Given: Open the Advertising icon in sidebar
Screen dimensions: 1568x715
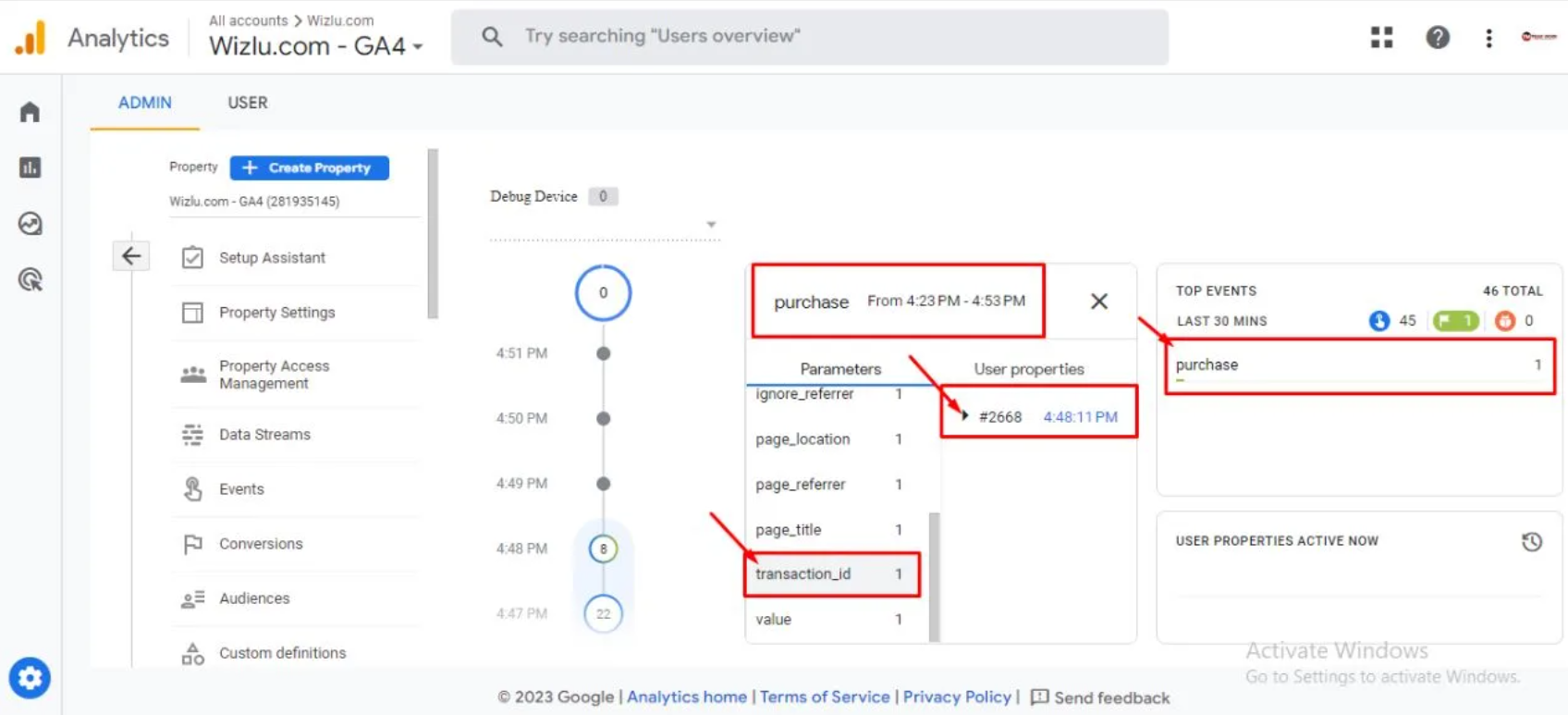Looking at the screenshot, I should point(30,279).
